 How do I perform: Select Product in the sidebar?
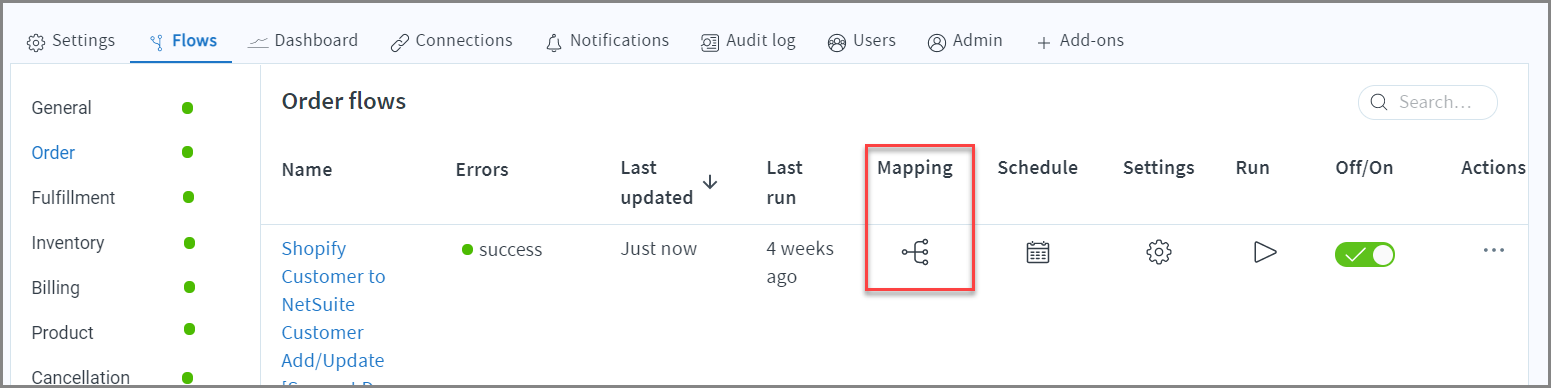pyautogui.click(x=63, y=333)
